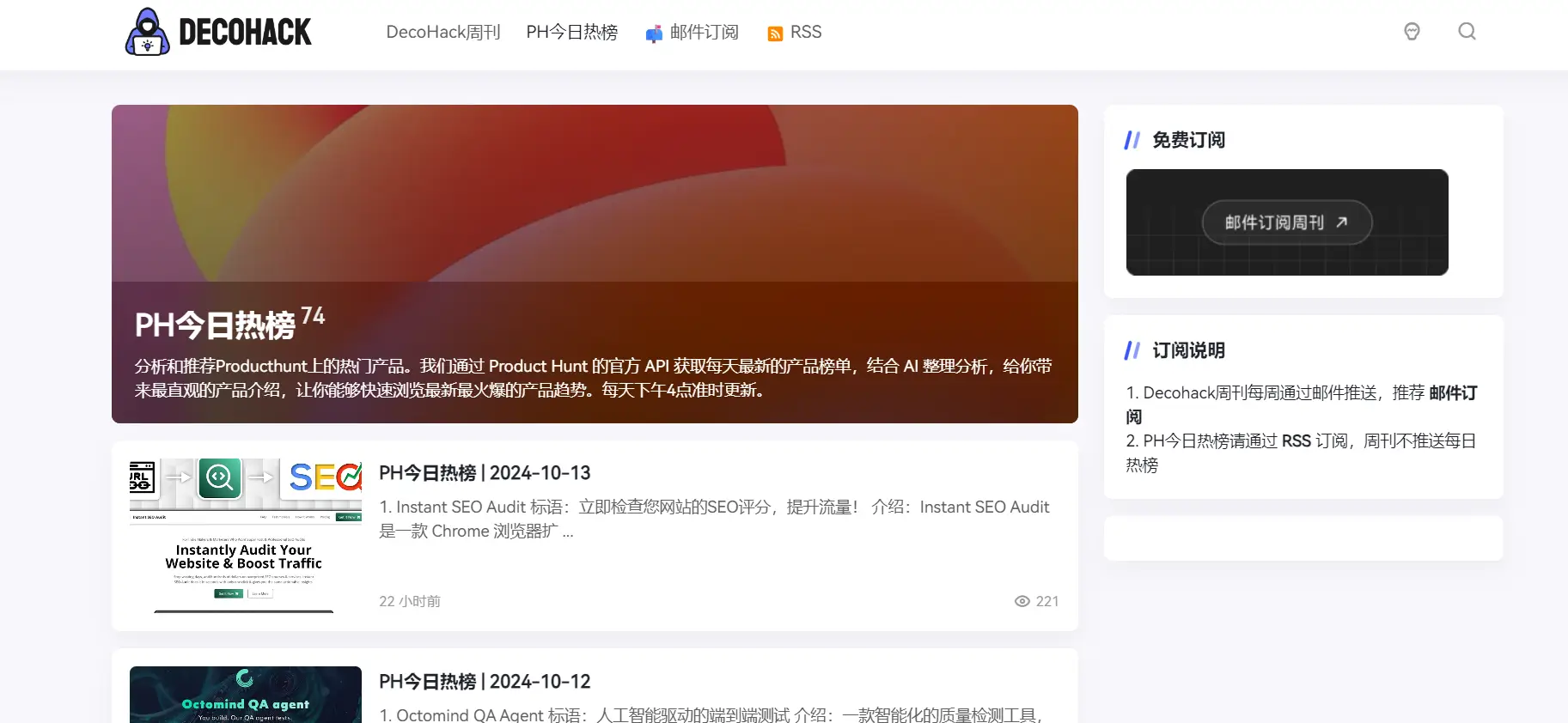1568x723 pixels.
Task: Open search via the magnifying glass icon
Action: tap(1467, 32)
